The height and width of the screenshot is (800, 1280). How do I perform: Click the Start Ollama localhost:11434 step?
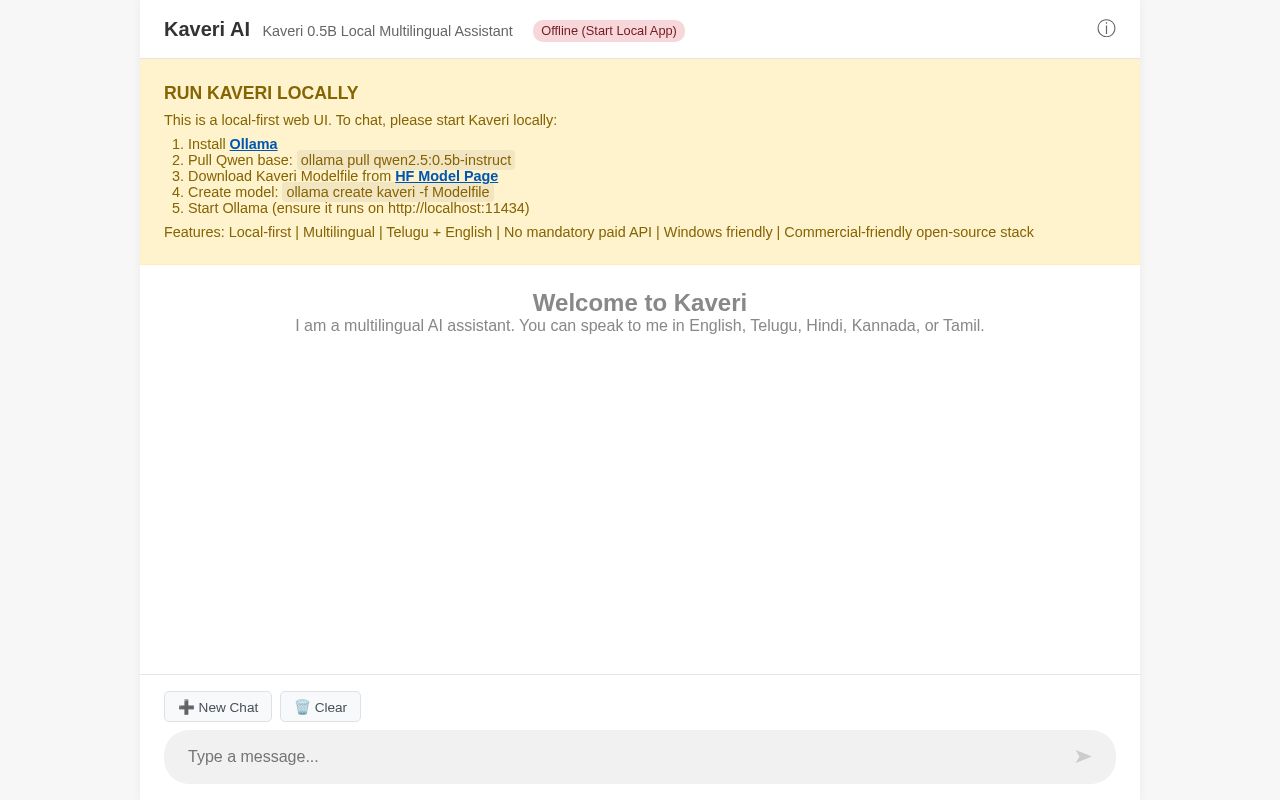coord(359,208)
